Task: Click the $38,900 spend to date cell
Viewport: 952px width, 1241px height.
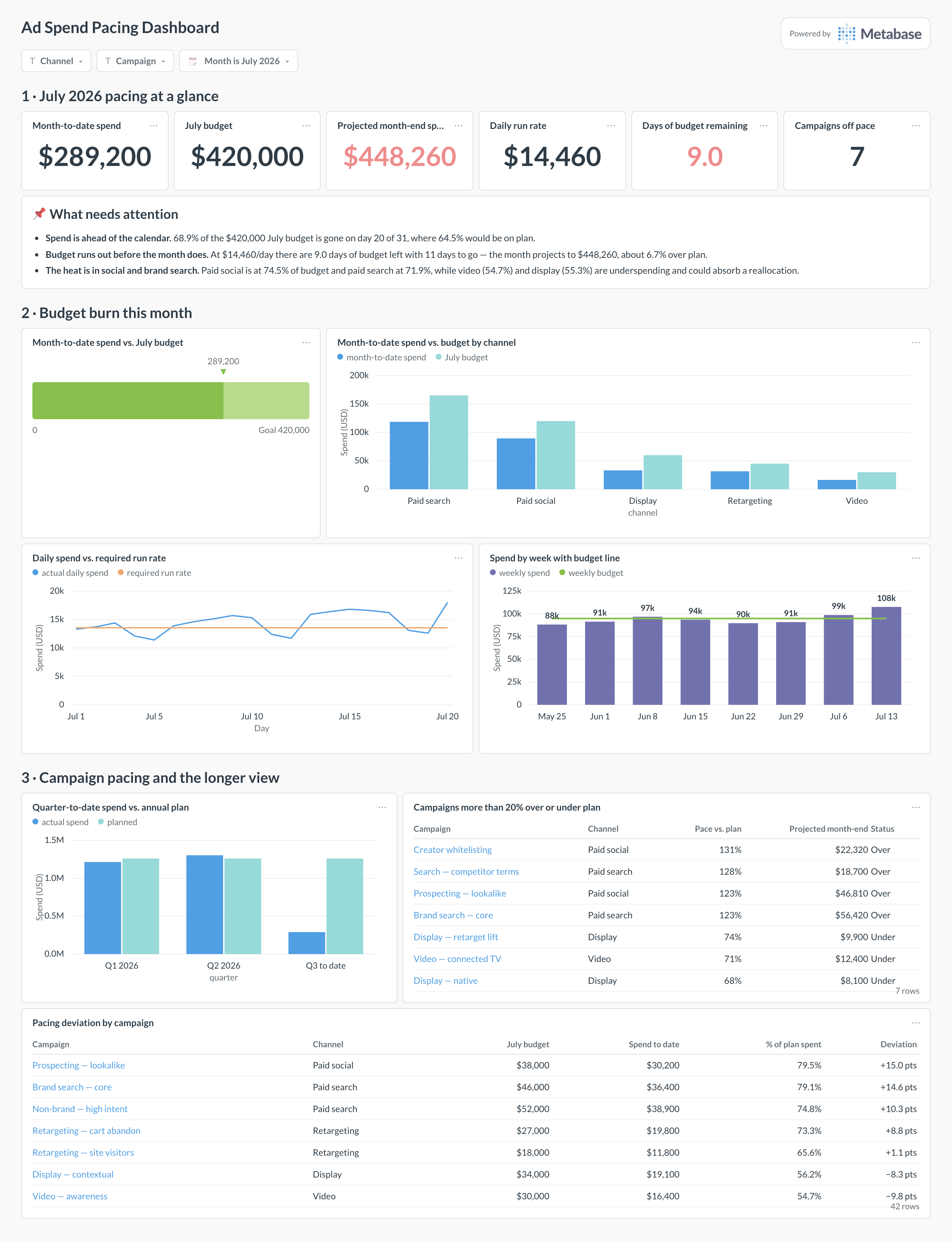Action: (x=662, y=1109)
